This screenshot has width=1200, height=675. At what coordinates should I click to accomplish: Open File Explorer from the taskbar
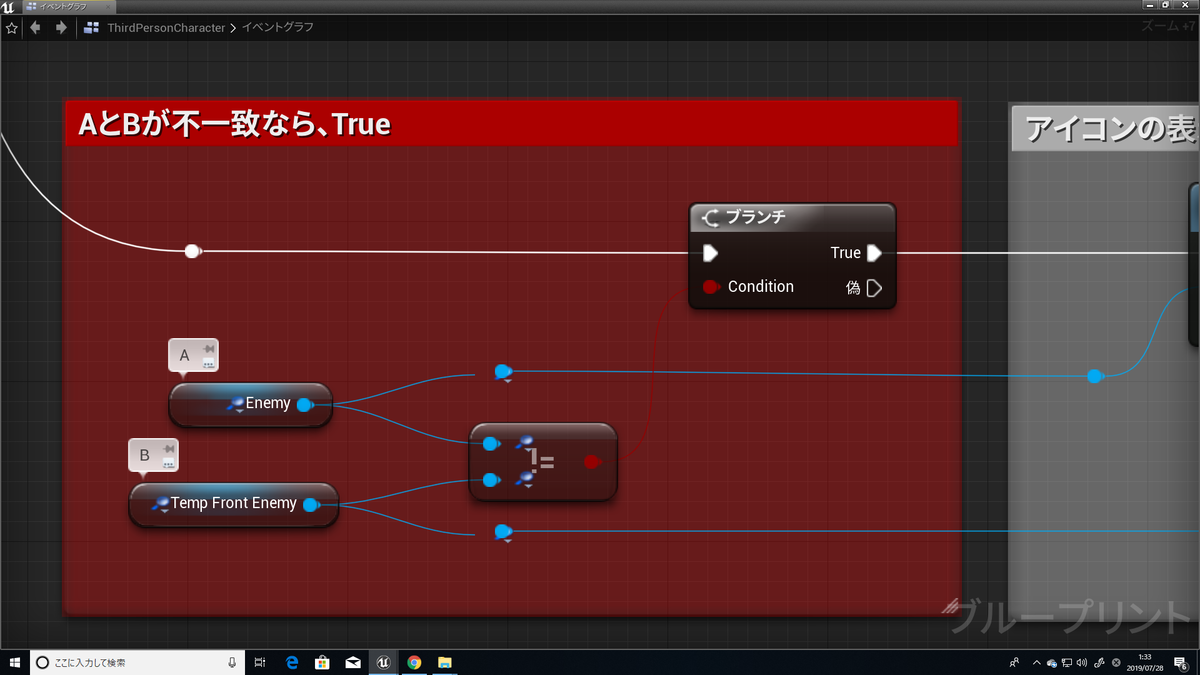click(x=445, y=662)
